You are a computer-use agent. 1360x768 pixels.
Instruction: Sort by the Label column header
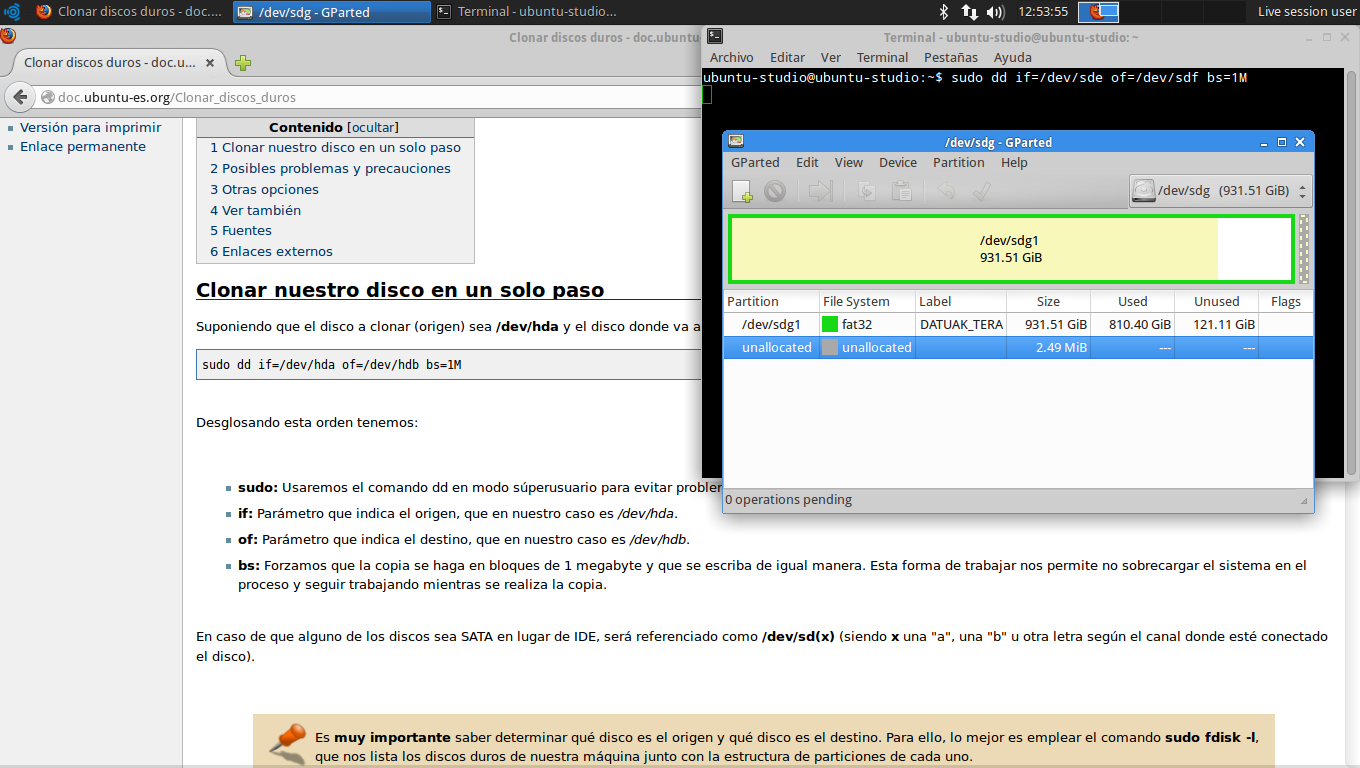960,301
